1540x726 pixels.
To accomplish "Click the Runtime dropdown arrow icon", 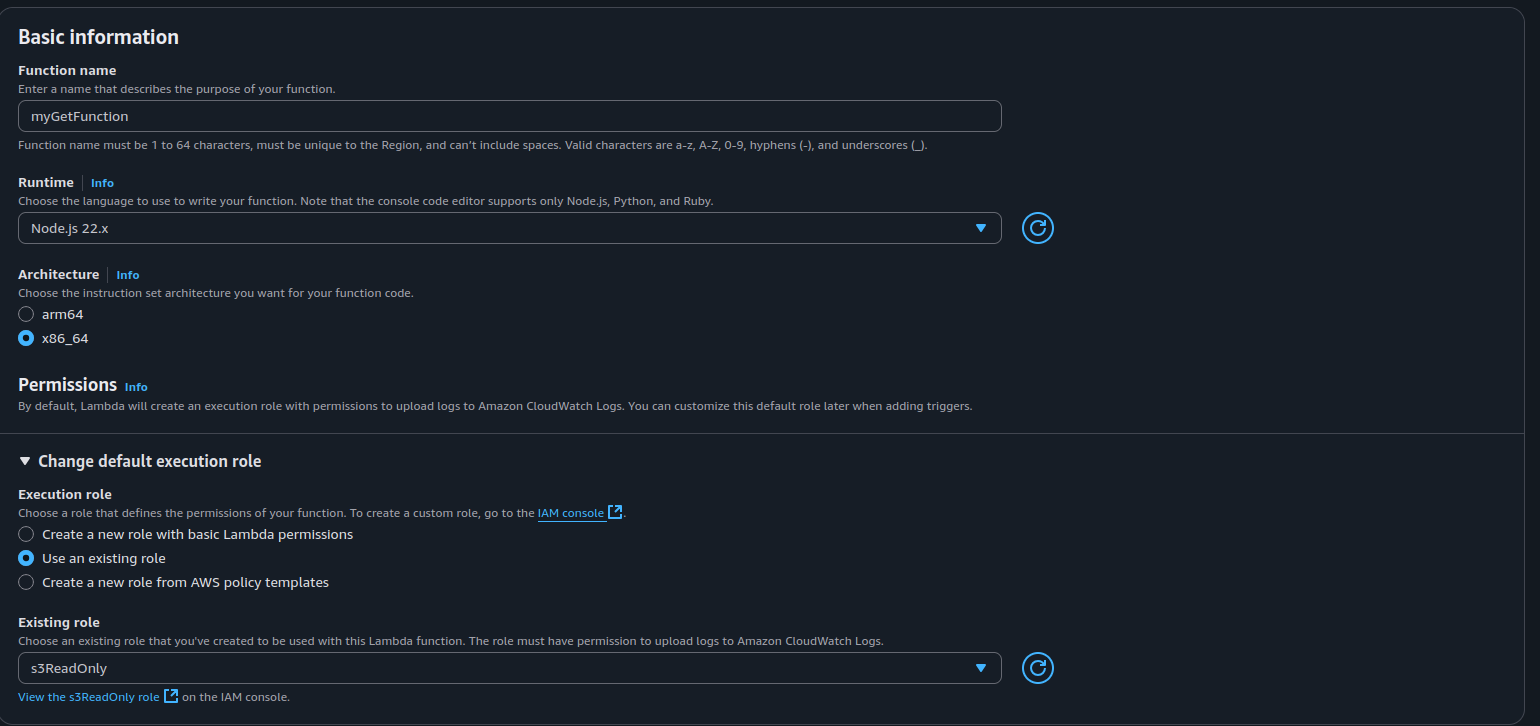I will tap(980, 228).
